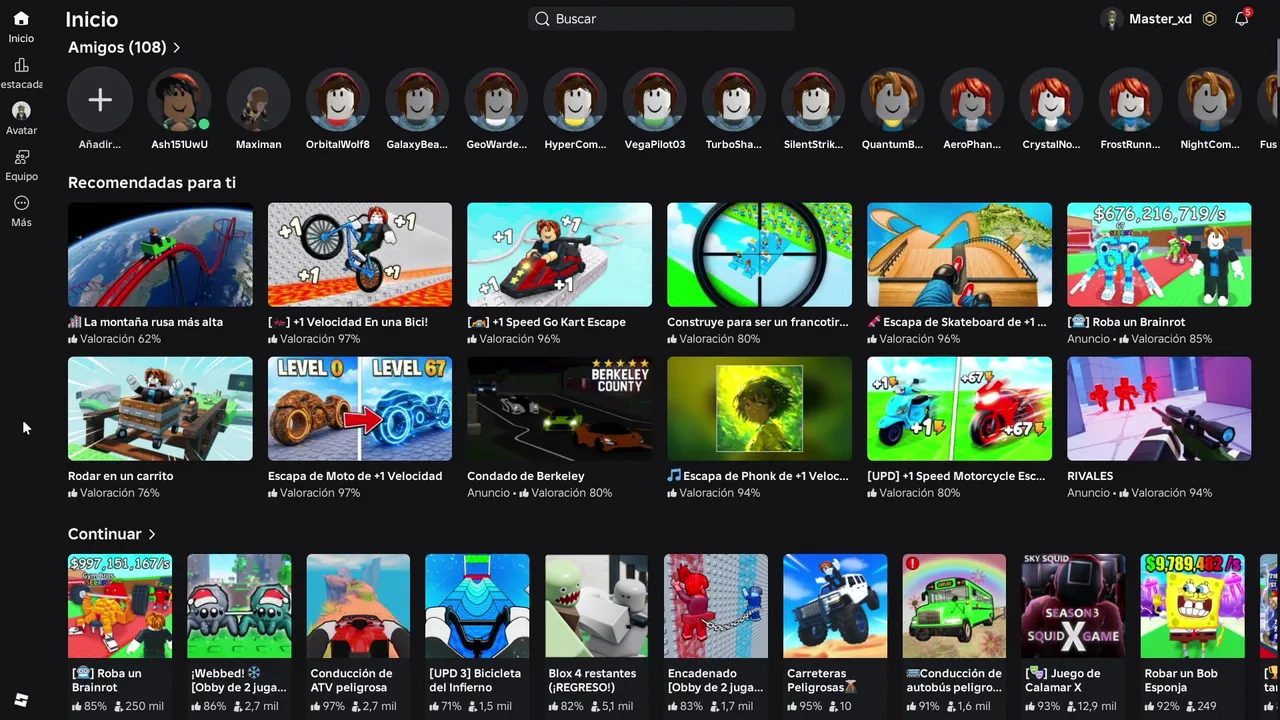Open friend HyperCom... avatar
Screen dimensions: 1280x720
[x=576, y=100]
